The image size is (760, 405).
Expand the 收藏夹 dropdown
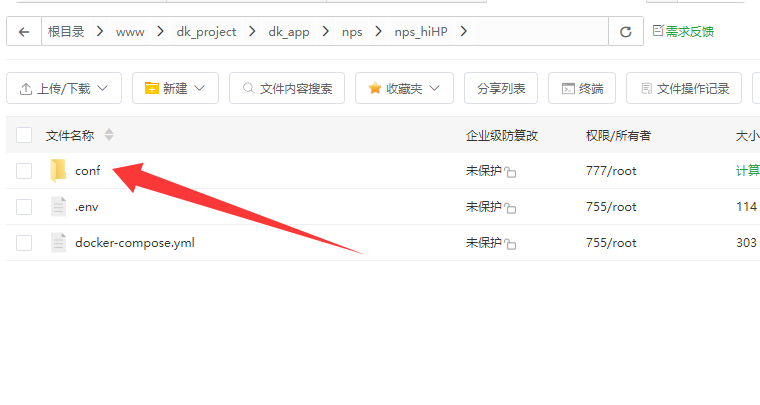pos(404,88)
